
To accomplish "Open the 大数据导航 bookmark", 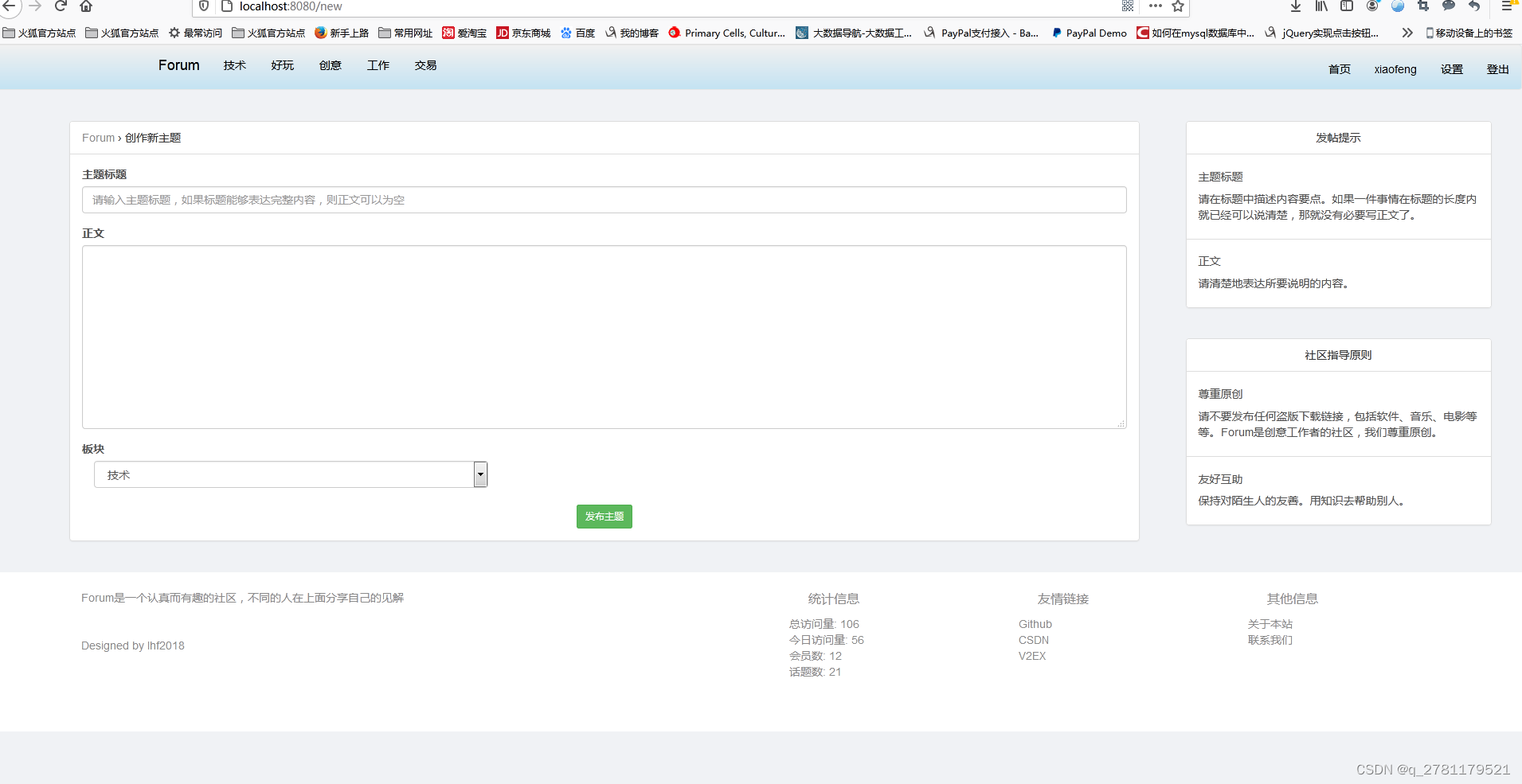I will tap(854, 33).
